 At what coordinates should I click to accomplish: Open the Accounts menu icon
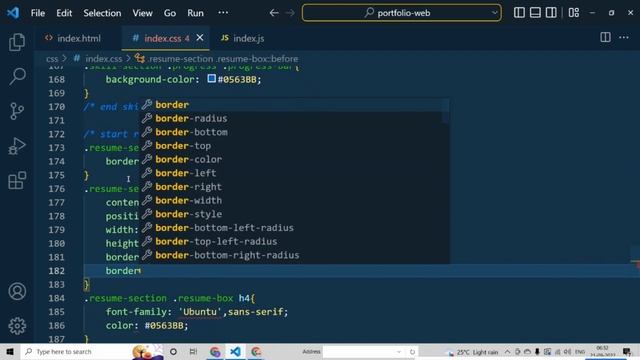click(x=17, y=291)
